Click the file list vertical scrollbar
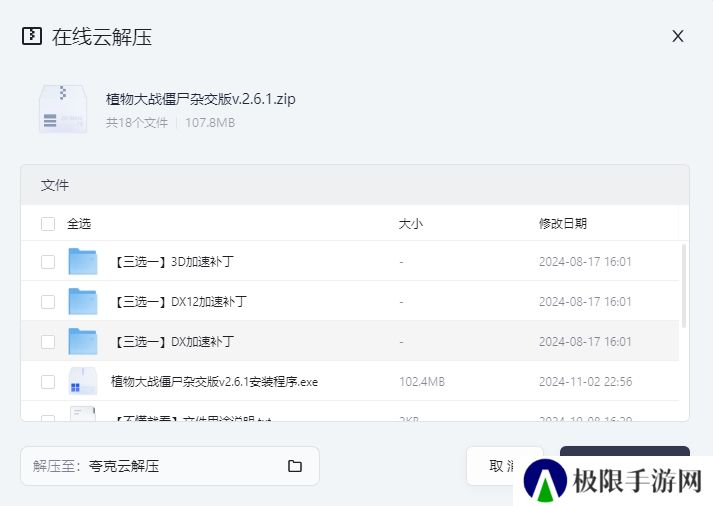 pyautogui.click(x=683, y=286)
